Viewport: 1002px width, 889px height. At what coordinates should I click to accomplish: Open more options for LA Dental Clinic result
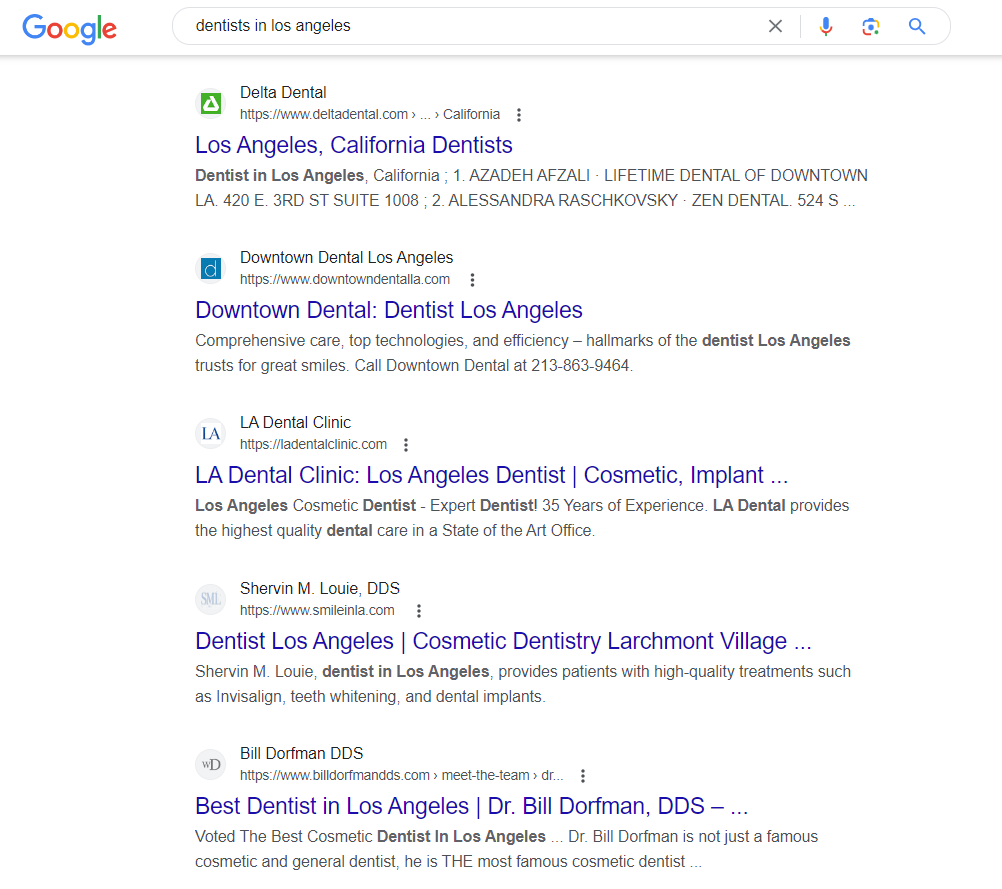406,445
